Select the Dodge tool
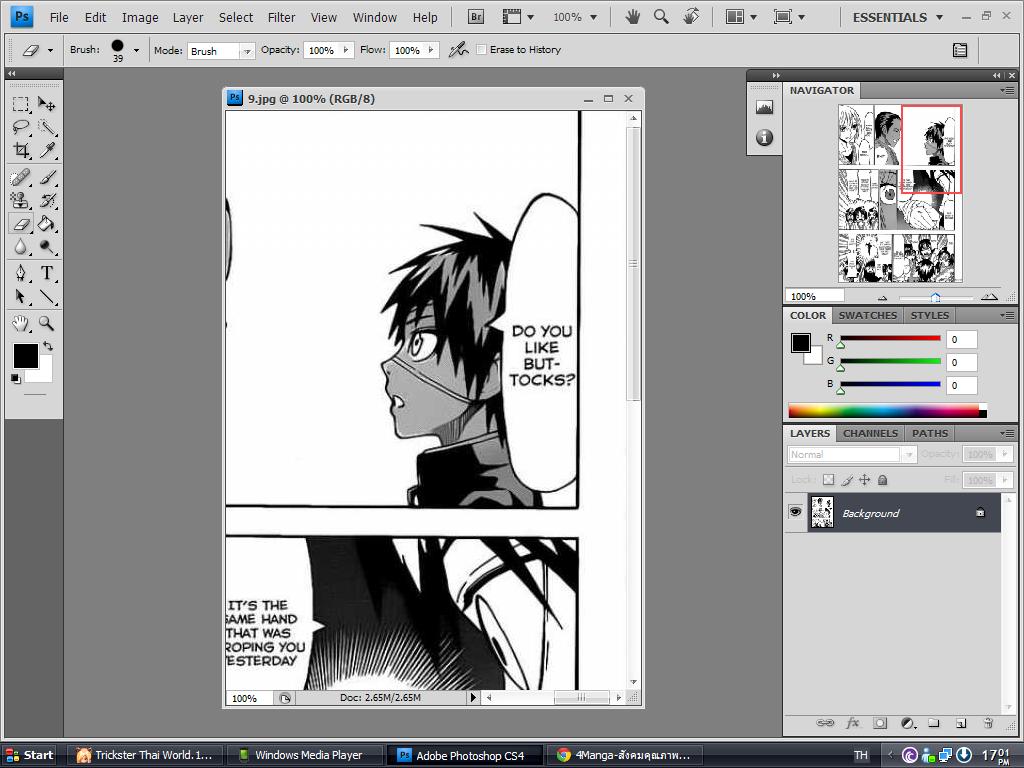The image size is (1024, 768). click(x=46, y=247)
